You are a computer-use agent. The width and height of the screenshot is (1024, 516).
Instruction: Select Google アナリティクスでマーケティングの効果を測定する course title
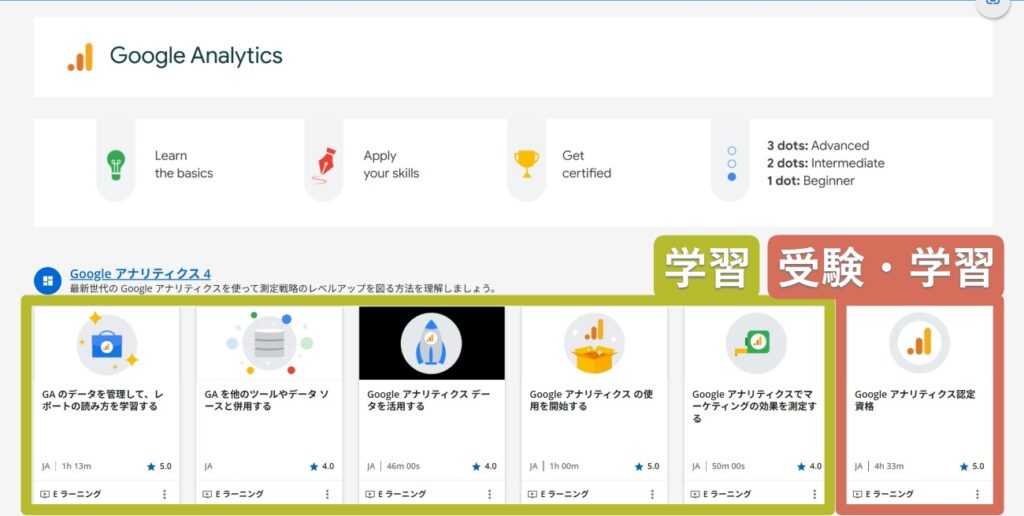[754, 405]
